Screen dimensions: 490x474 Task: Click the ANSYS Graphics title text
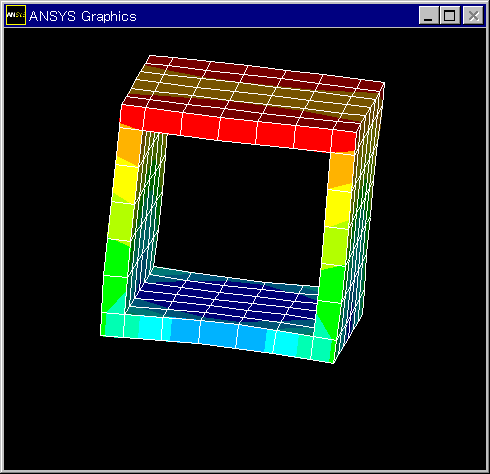83,16
